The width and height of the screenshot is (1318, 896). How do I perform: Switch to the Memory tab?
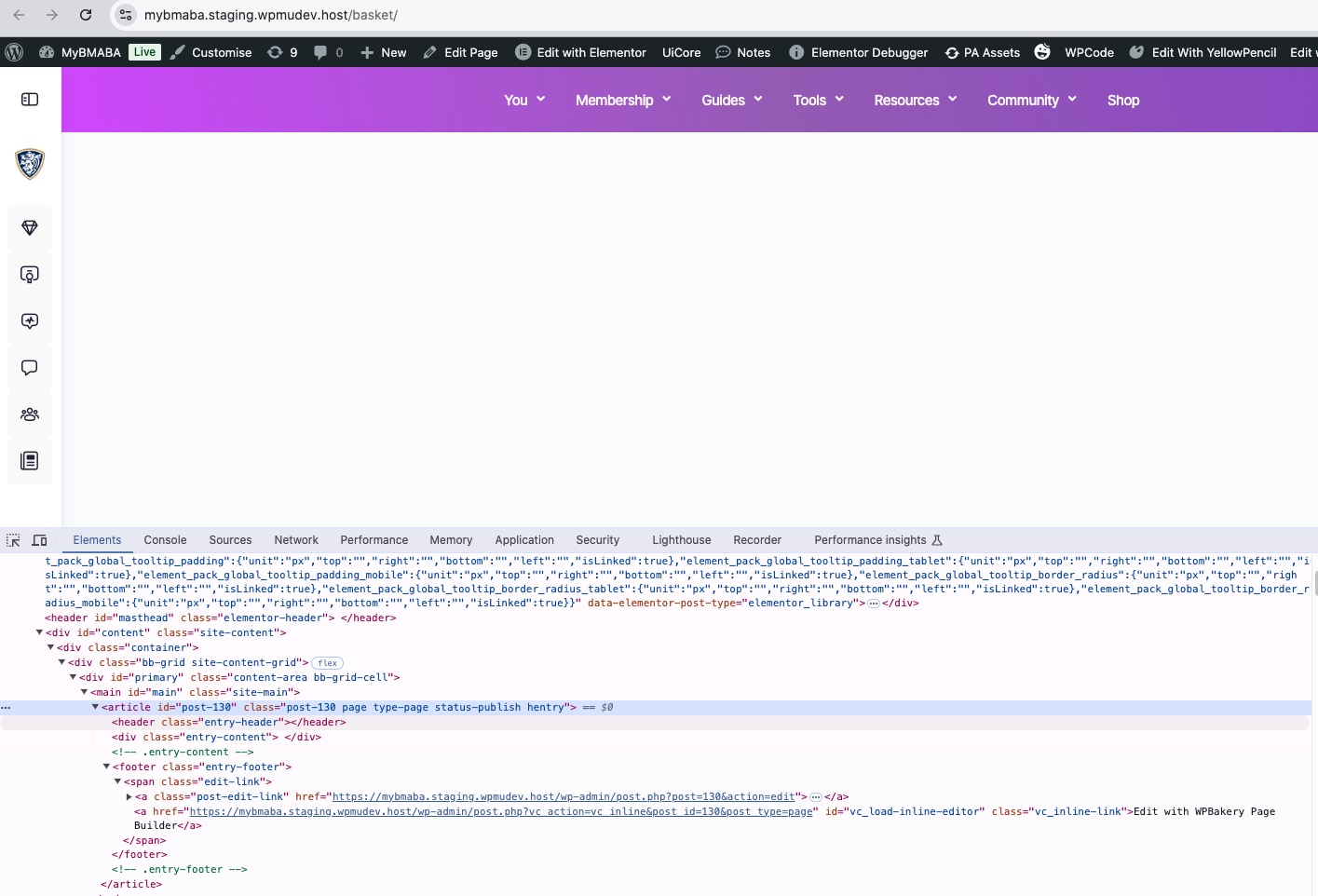click(x=451, y=540)
